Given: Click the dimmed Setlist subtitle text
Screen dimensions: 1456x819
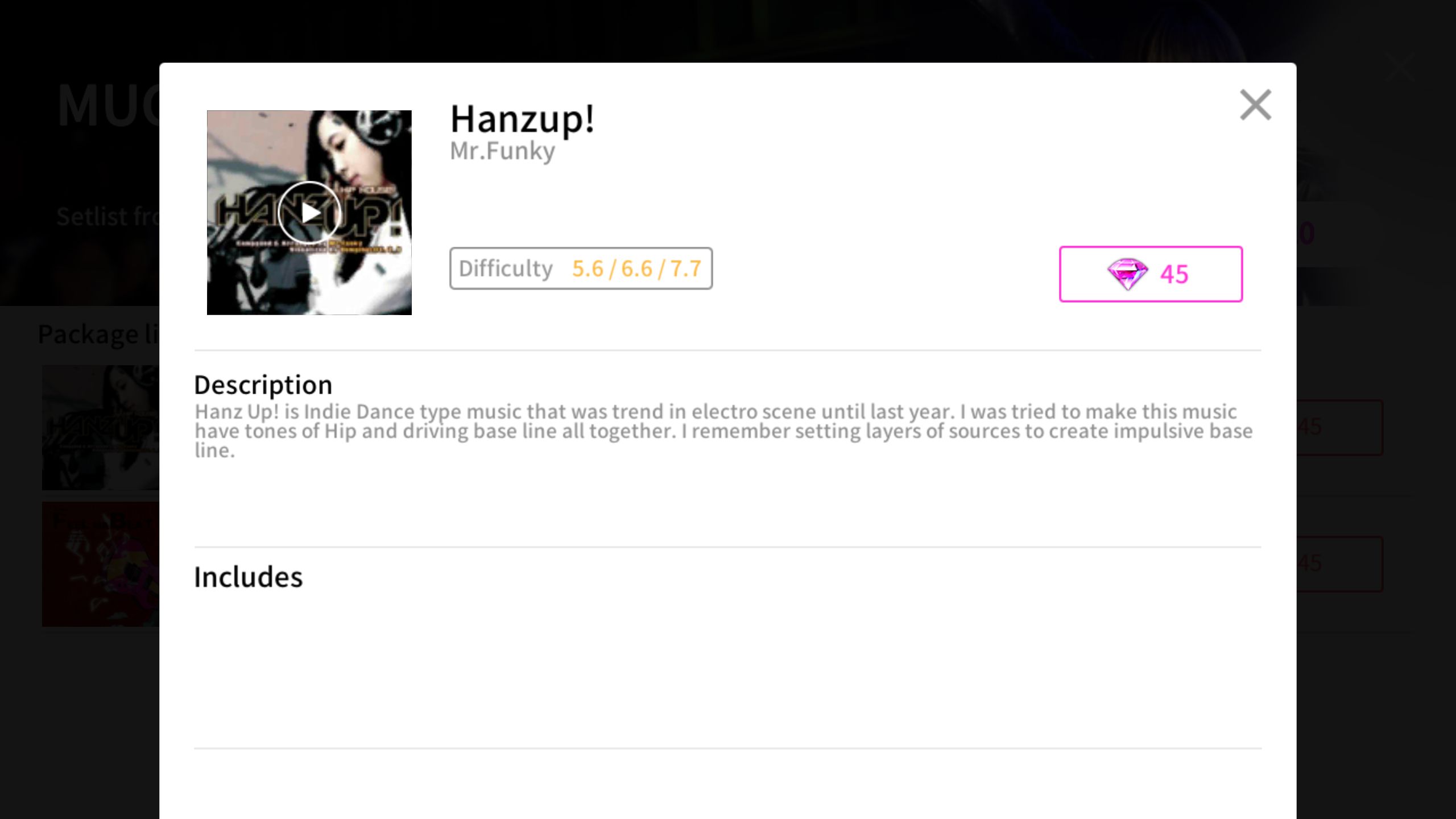Looking at the screenshot, I should pos(107,217).
